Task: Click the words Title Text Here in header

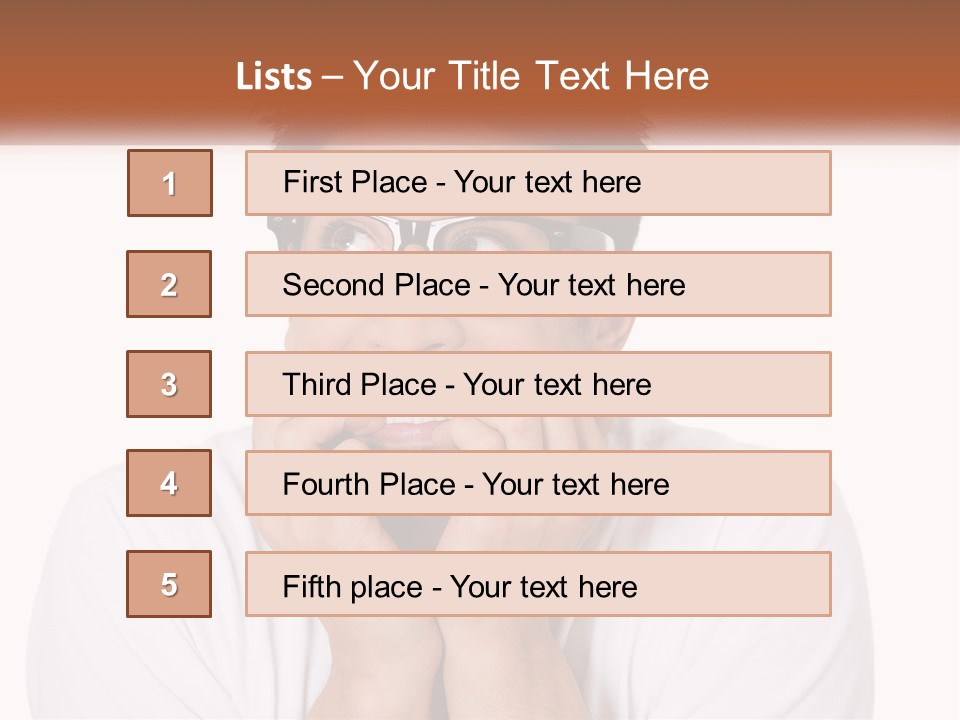Action: (x=579, y=76)
